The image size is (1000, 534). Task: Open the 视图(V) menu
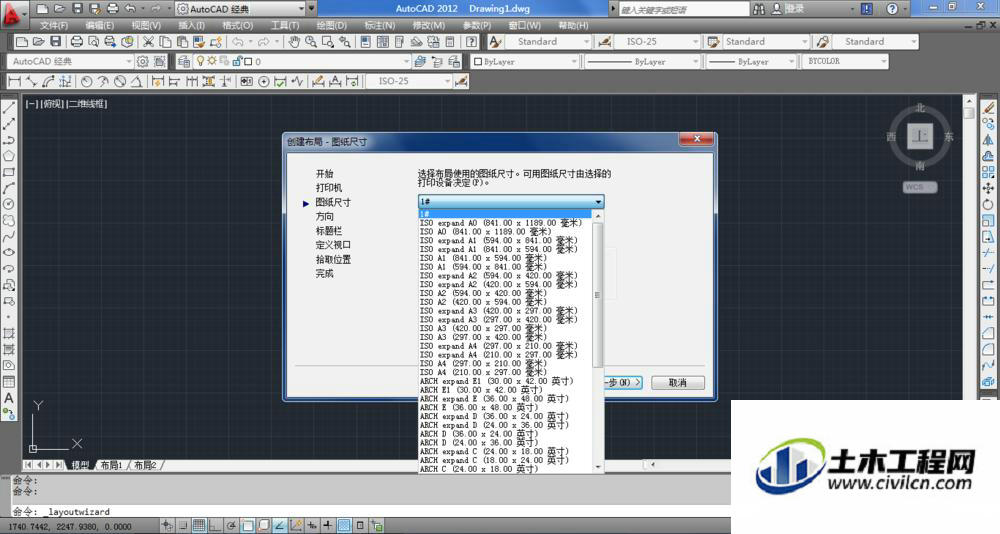pos(145,26)
